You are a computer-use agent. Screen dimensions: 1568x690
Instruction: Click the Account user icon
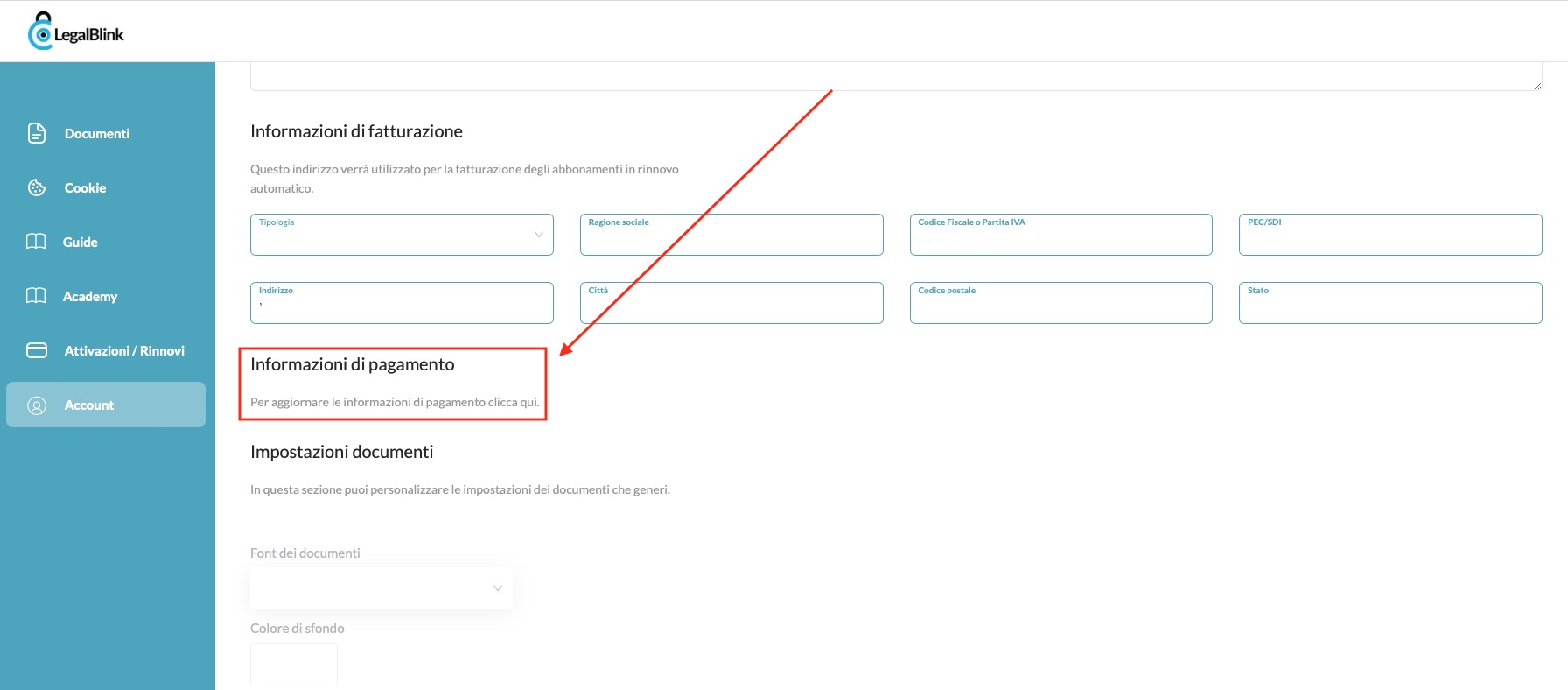[x=37, y=405]
